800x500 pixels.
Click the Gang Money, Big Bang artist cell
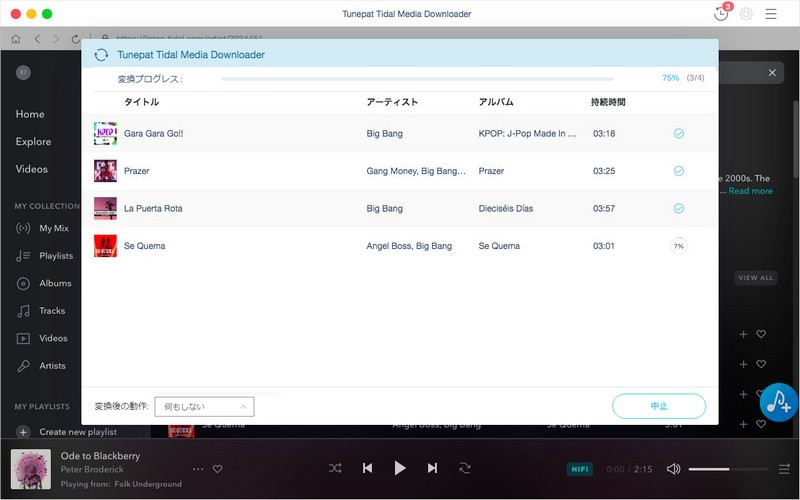[x=416, y=171]
